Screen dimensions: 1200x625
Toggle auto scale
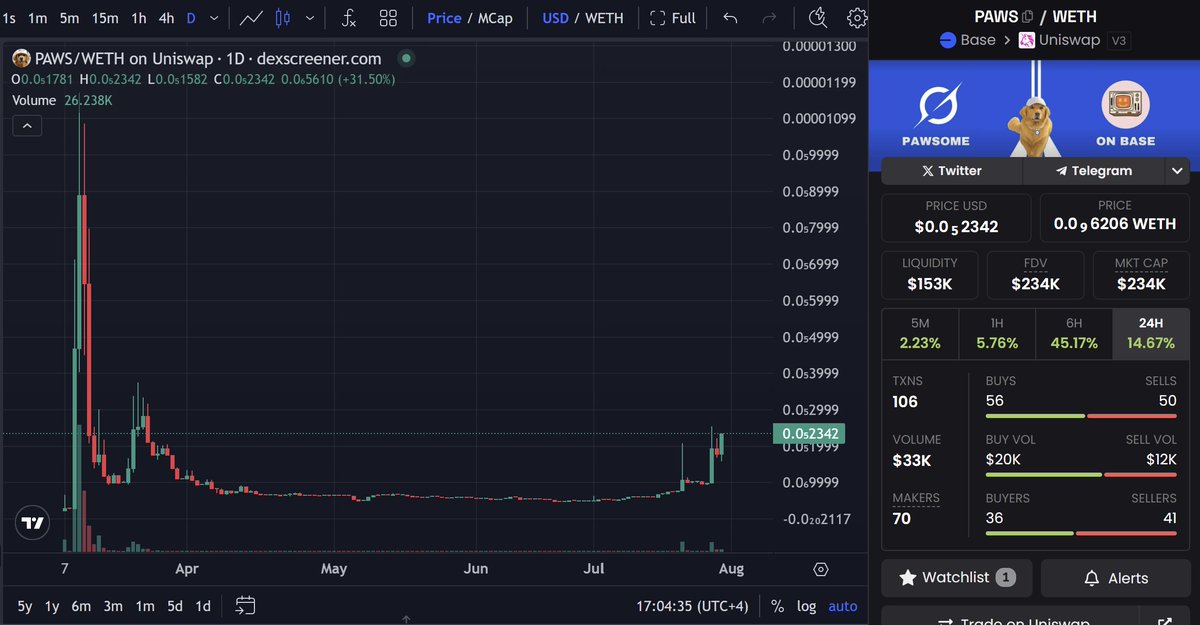click(x=843, y=606)
